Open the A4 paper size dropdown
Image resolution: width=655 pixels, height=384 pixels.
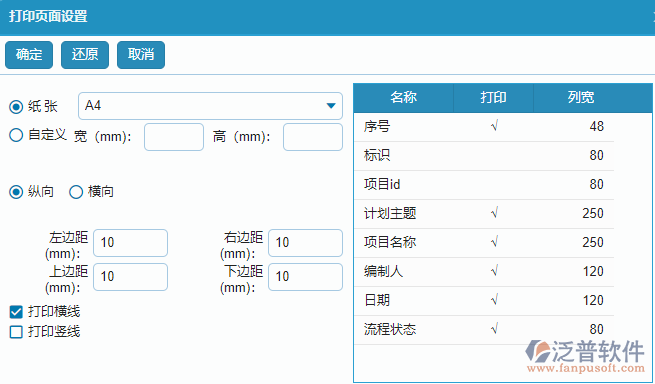[210, 106]
